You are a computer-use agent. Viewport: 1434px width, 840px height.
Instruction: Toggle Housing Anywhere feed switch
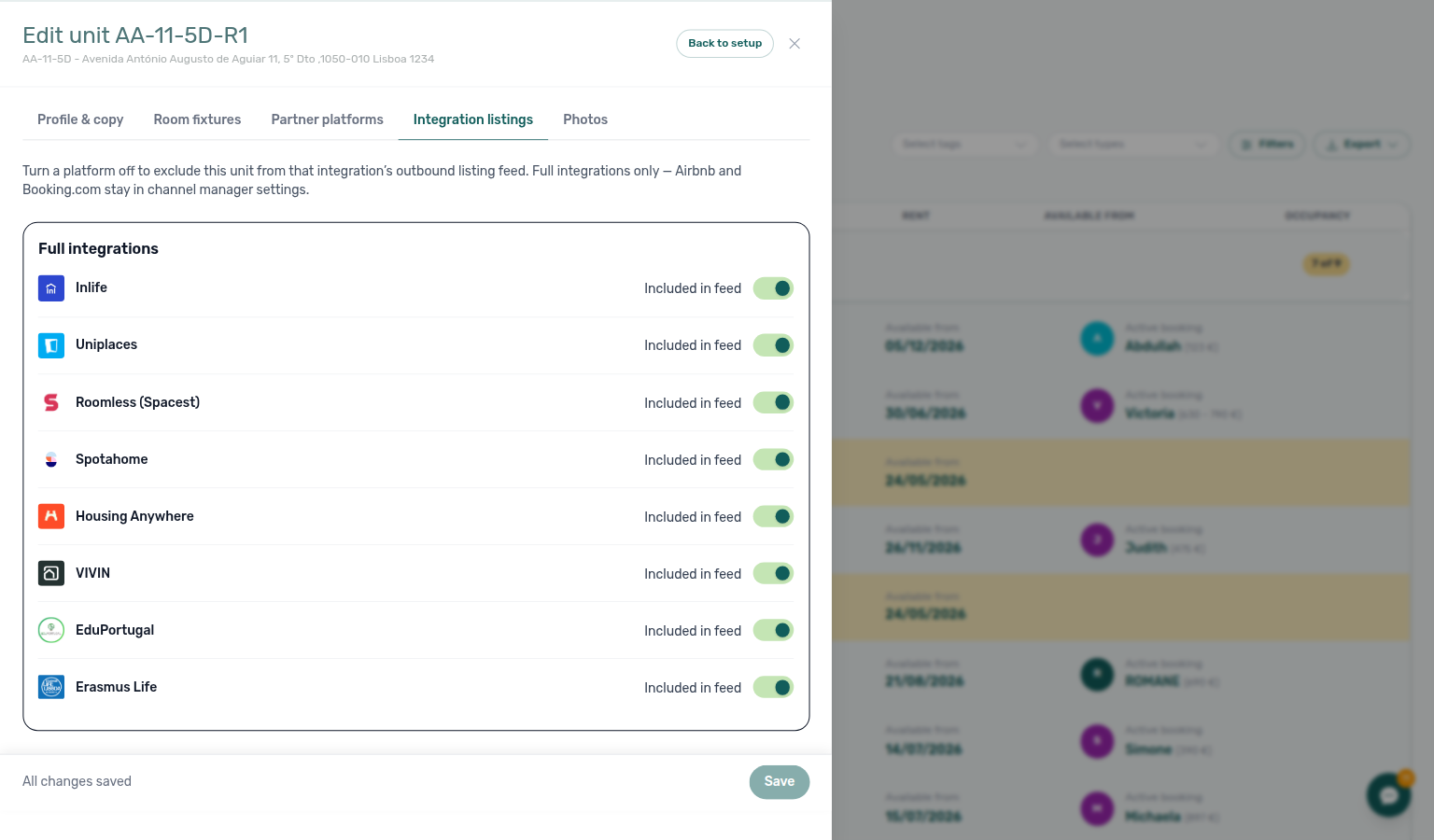774,516
